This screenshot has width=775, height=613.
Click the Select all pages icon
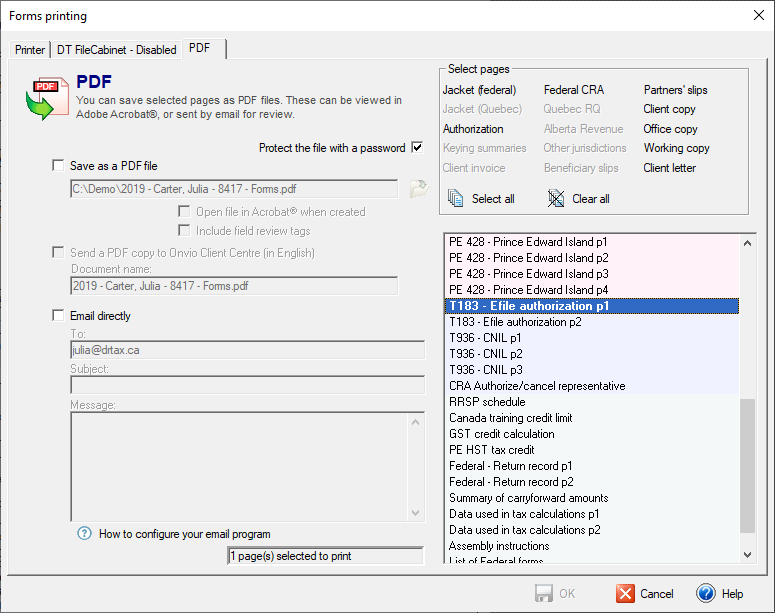tap(455, 198)
